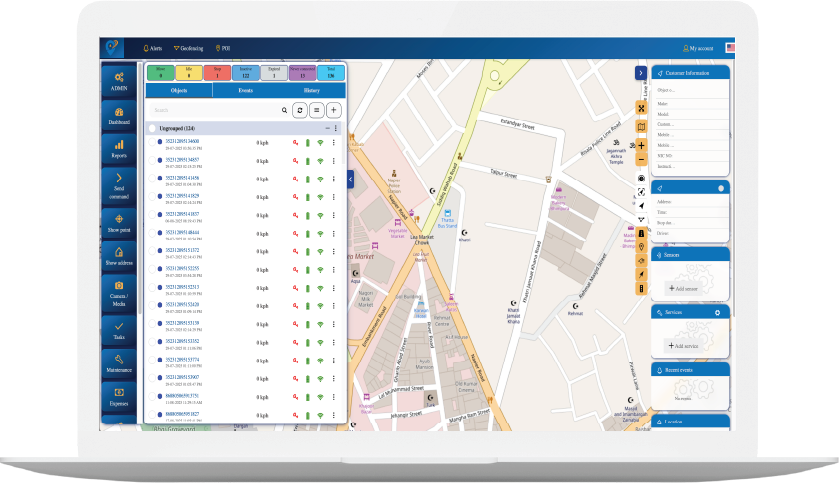
Task: Switch to the Events tab
Action: (245, 90)
